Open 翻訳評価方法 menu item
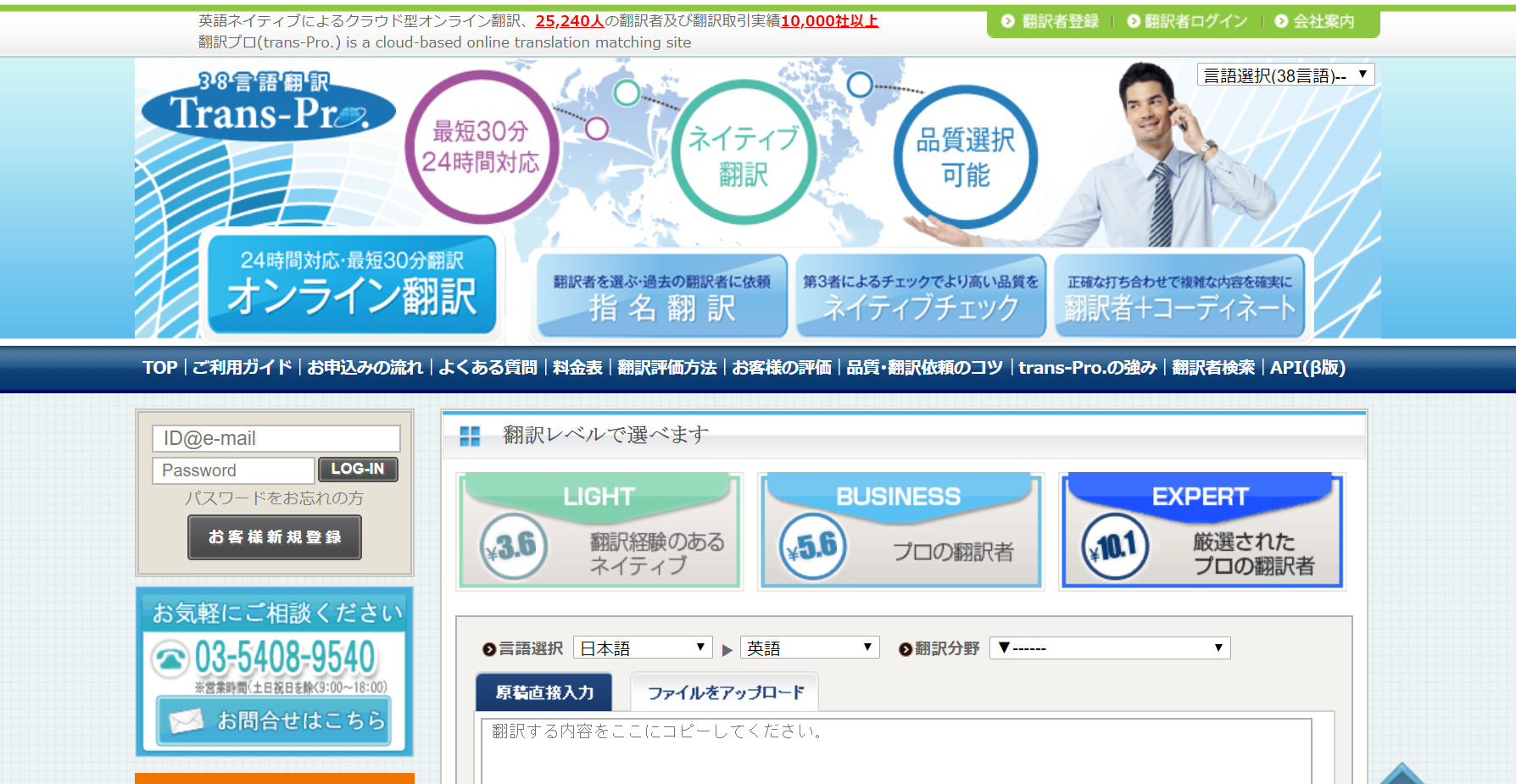Screen dimensions: 1516x784 (667, 367)
